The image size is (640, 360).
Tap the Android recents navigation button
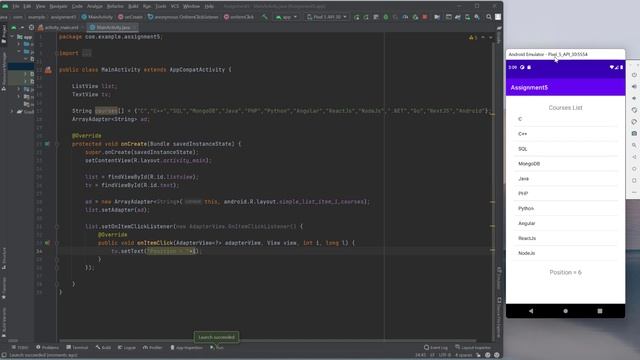click(600, 311)
